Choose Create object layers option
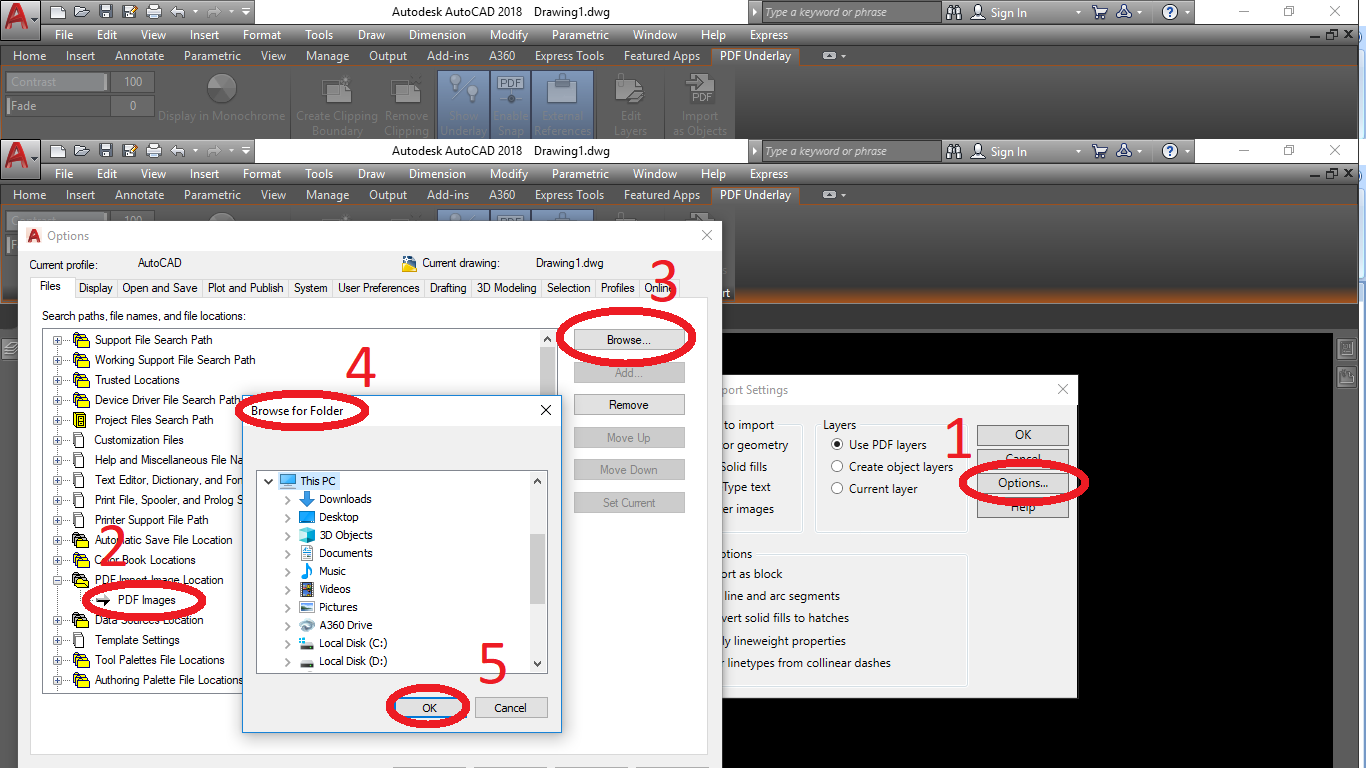The height and width of the screenshot is (768, 1366). pos(836,466)
